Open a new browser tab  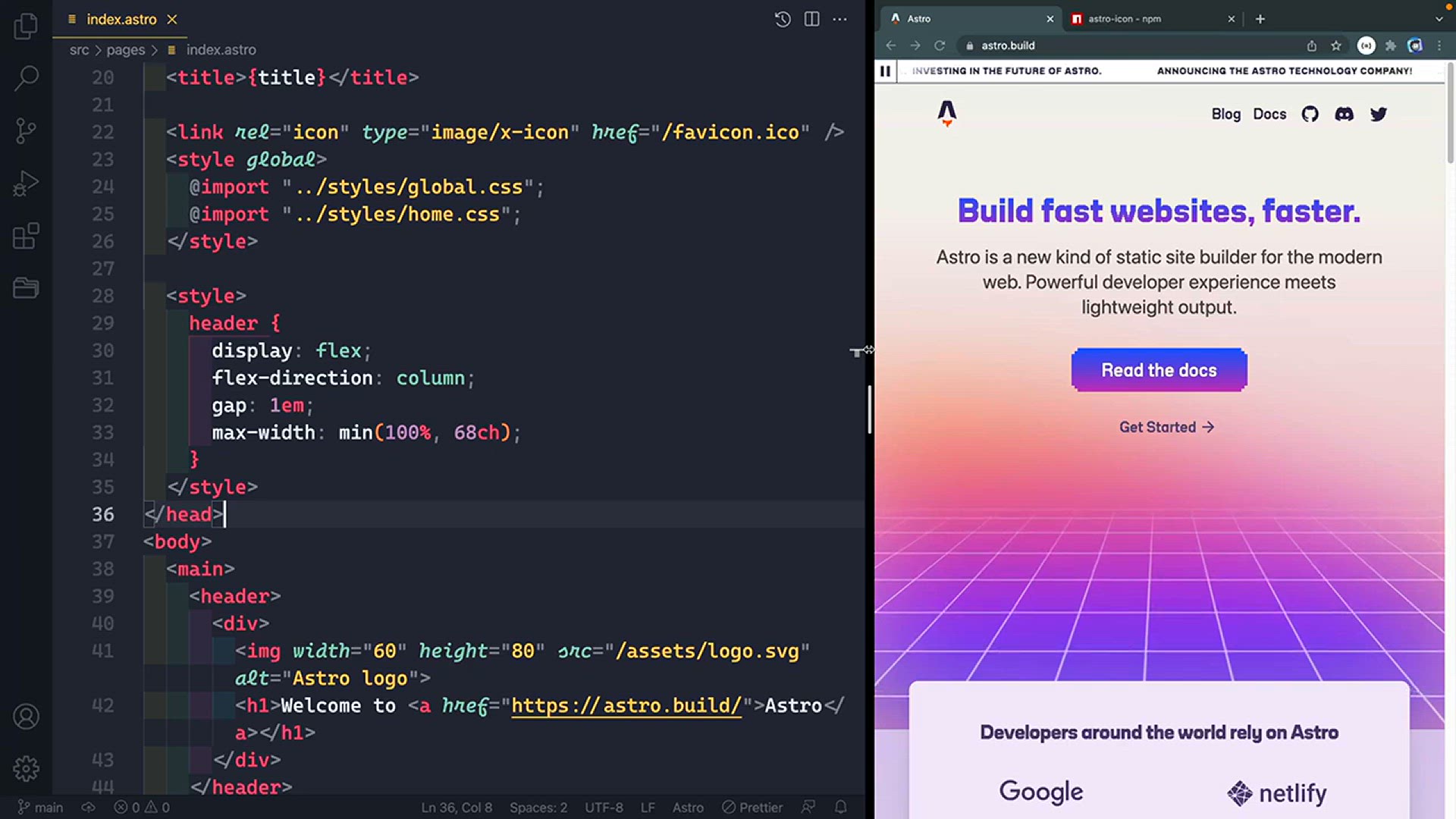tap(1260, 19)
